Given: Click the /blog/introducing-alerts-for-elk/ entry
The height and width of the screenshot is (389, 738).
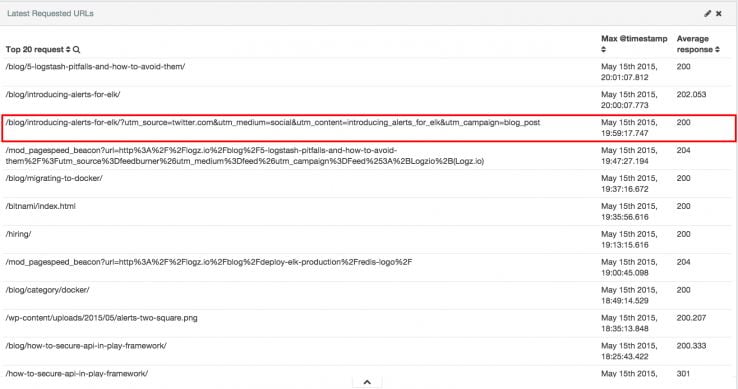Looking at the screenshot, I should [x=63, y=94].
